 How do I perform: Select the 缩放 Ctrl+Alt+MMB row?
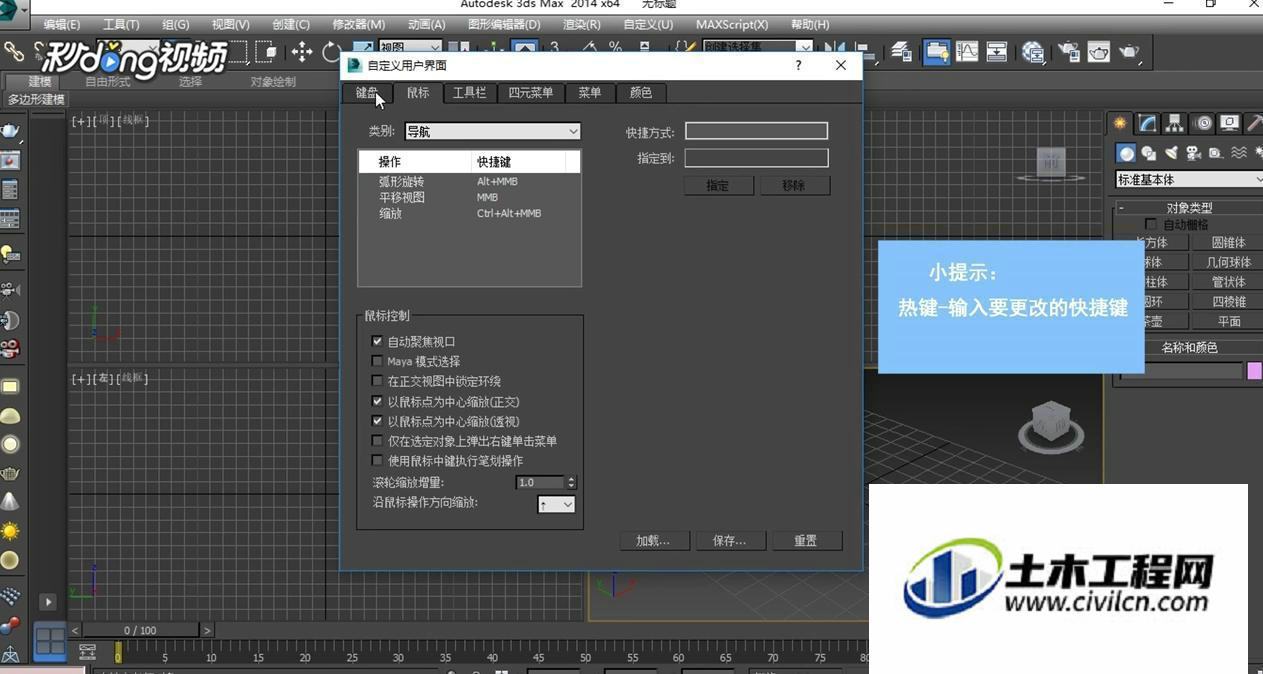[x=469, y=213]
